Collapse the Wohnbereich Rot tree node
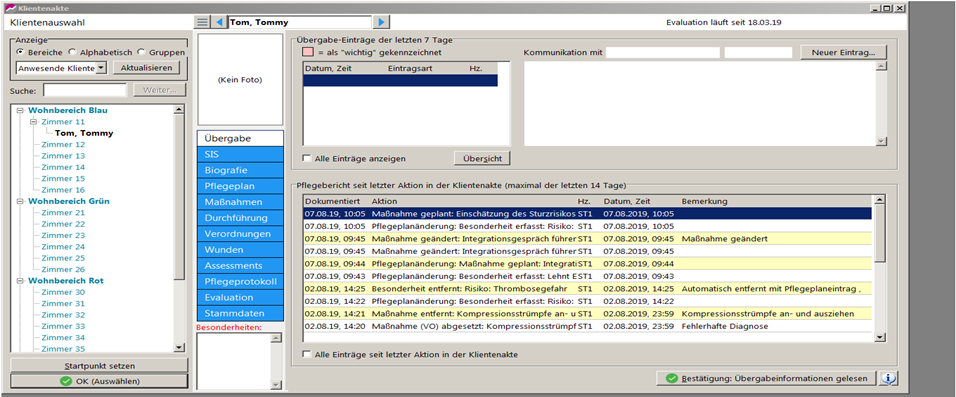Screen dimensions: 956x397 point(21,281)
